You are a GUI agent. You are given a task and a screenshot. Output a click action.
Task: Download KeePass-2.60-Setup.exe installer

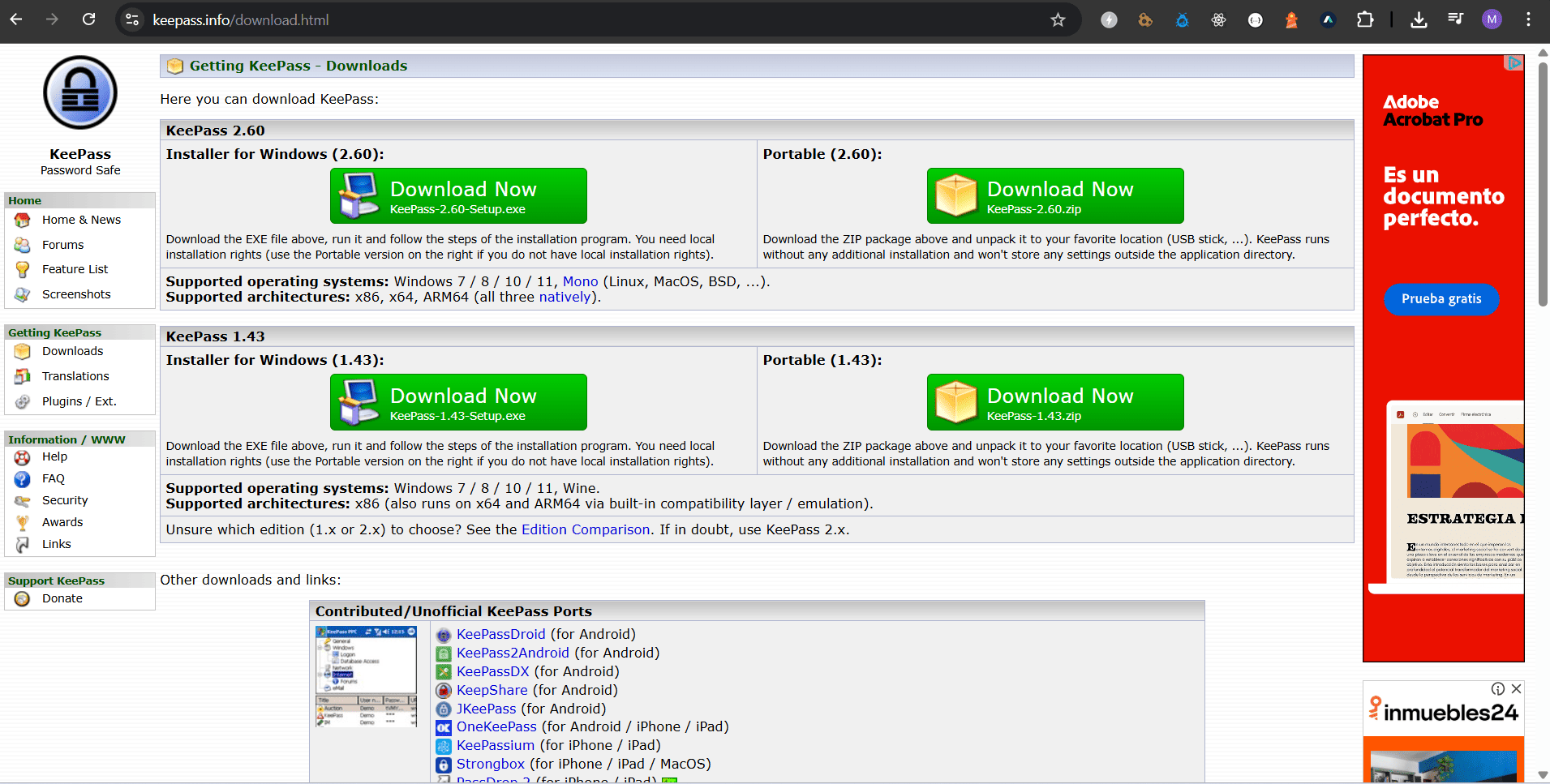click(458, 195)
